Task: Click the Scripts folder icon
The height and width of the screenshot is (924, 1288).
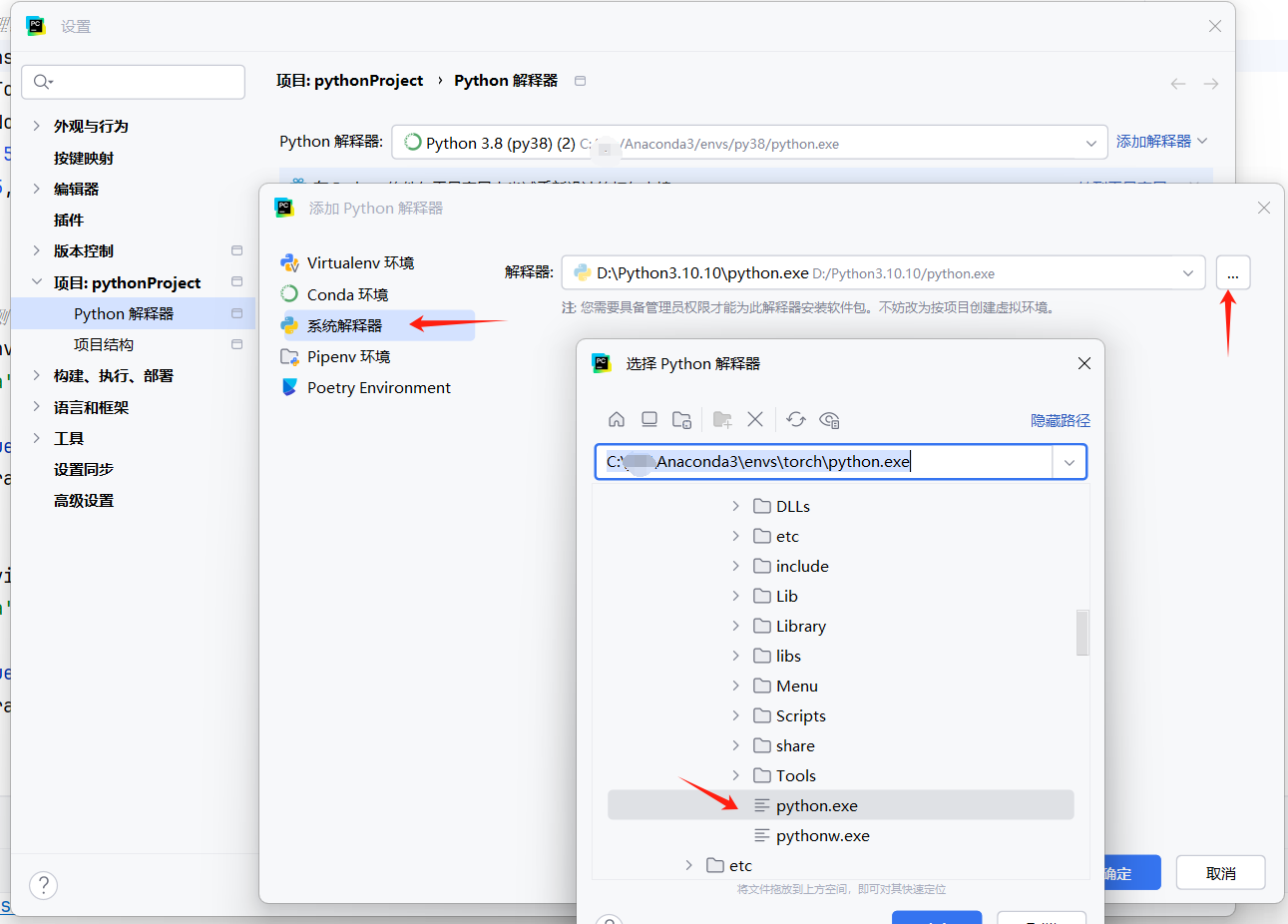Action: [x=762, y=715]
